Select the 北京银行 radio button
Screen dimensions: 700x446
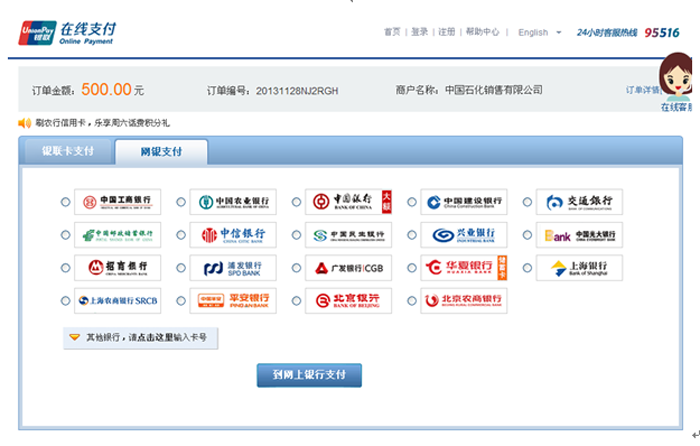point(296,301)
